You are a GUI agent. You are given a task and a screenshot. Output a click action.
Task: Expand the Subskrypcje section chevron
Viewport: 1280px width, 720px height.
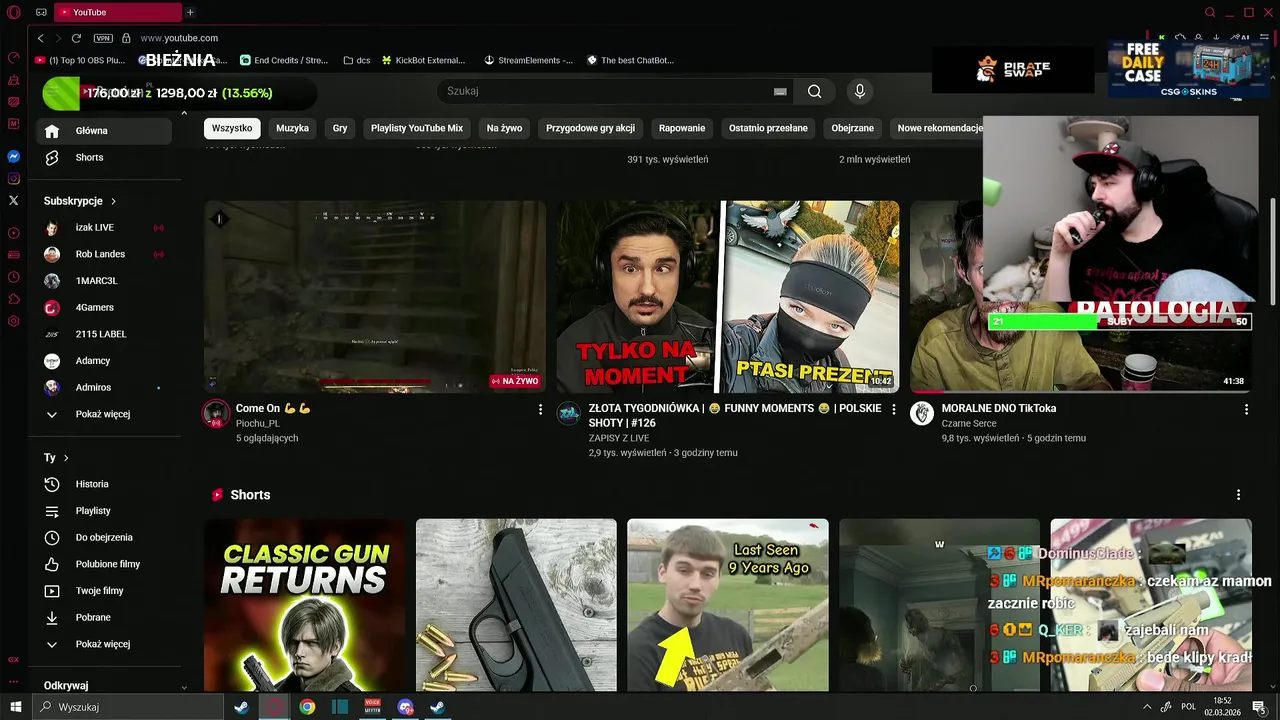(113, 201)
